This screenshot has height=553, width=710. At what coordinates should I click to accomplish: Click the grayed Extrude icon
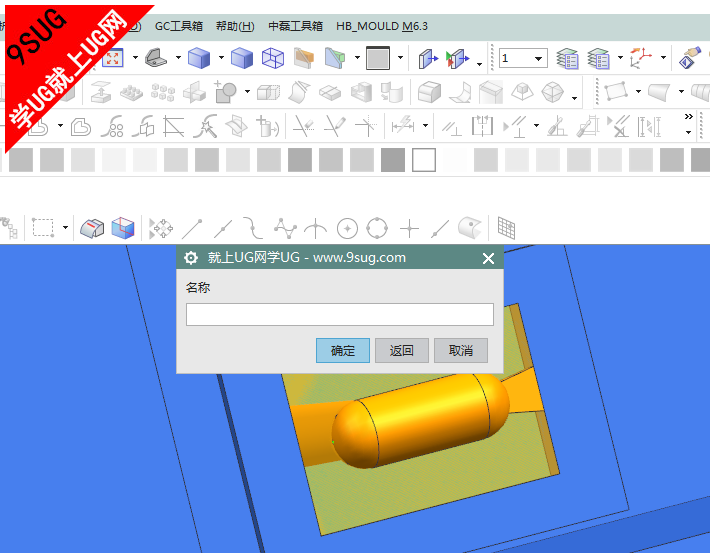[x=101, y=92]
